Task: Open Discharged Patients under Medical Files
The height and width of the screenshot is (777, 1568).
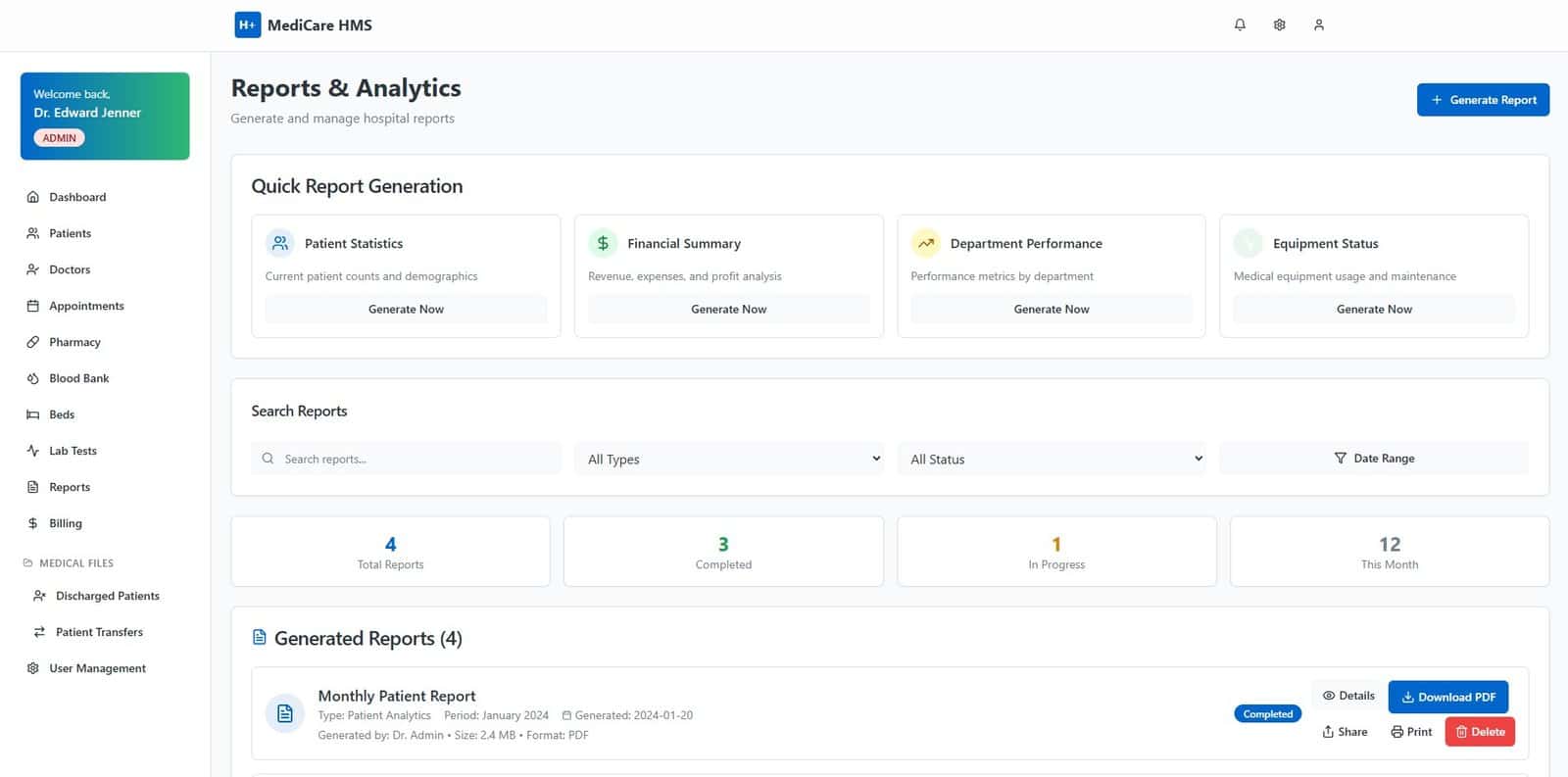Action: 106,596
